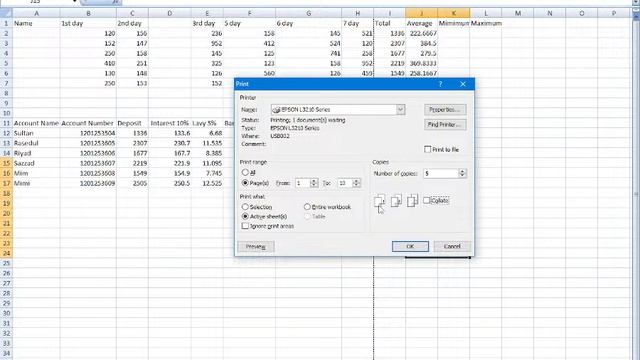Toggle the Collate checkbox
This screenshot has height=360, width=640.
427,200
